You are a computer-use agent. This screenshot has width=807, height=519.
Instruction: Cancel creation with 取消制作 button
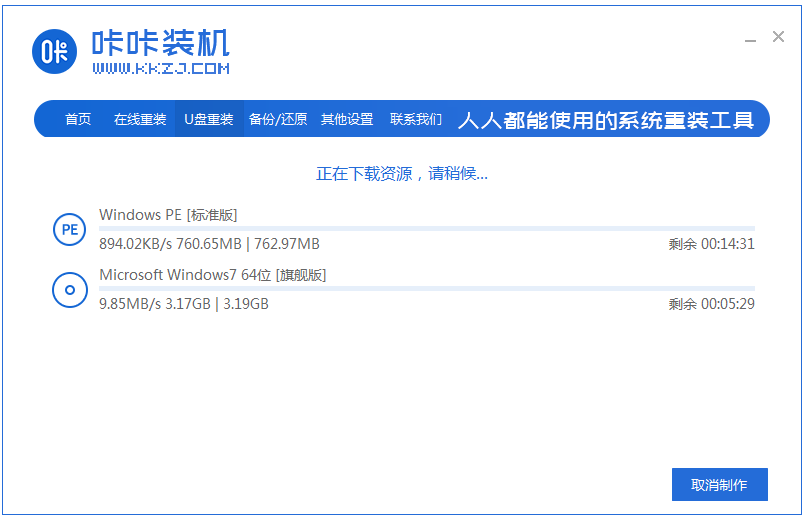pos(720,485)
